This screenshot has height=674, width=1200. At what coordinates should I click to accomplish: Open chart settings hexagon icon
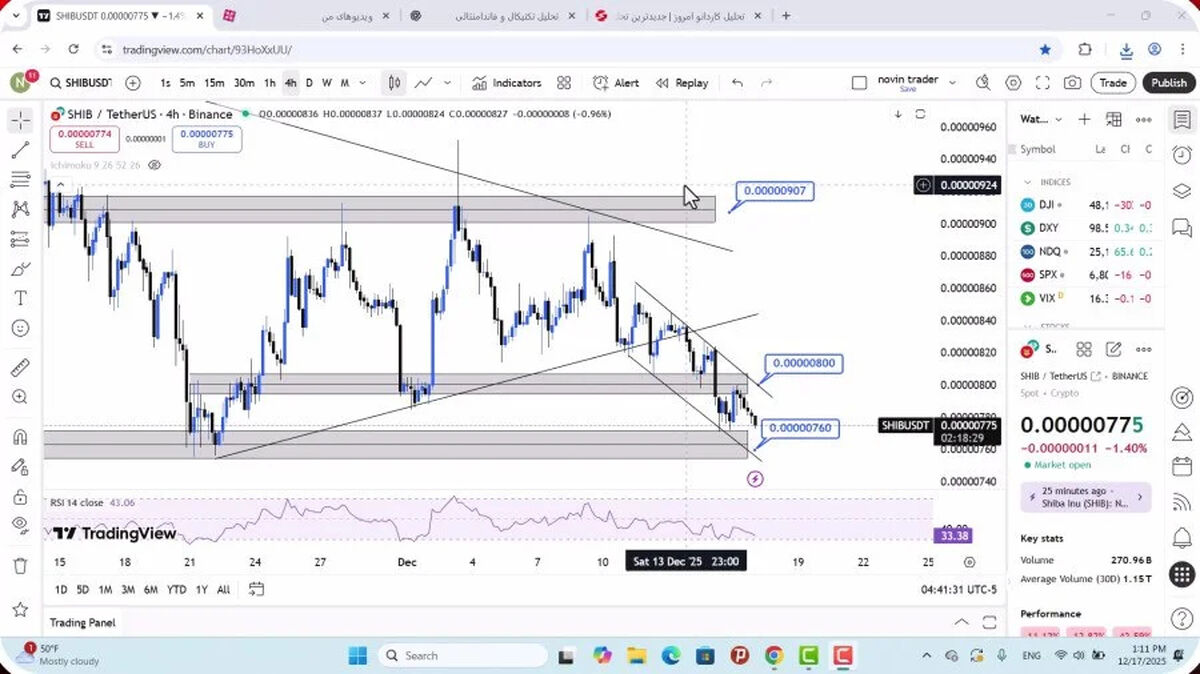pyautogui.click(x=1013, y=83)
